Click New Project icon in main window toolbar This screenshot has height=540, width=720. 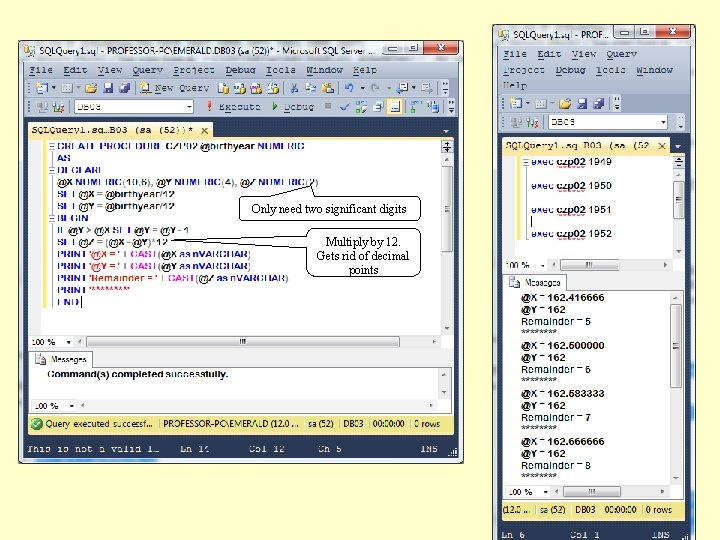coord(42,88)
